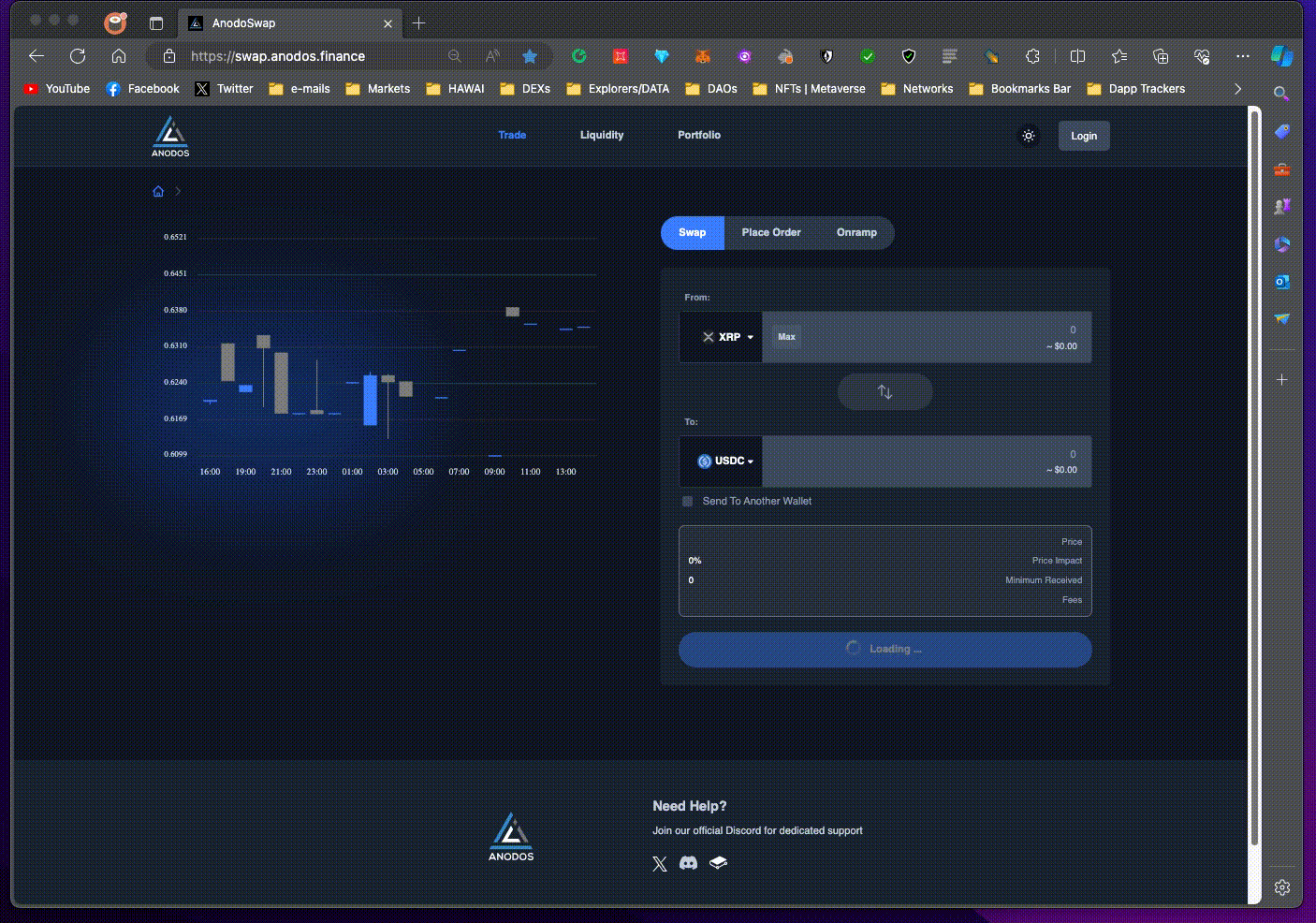This screenshot has width=1316, height=923.
Task: Open the Liquidity menu item
Action: click(x=601, y=136)
